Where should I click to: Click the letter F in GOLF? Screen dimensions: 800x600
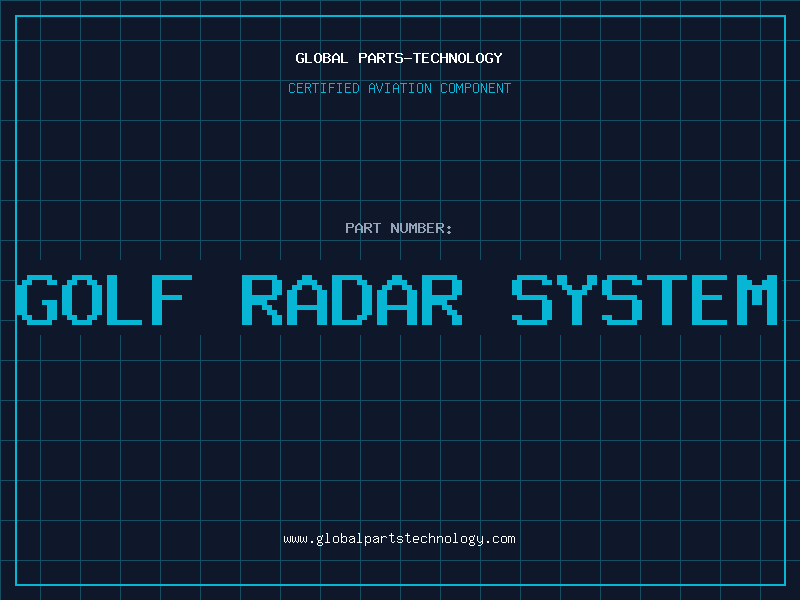click(173, 300)
